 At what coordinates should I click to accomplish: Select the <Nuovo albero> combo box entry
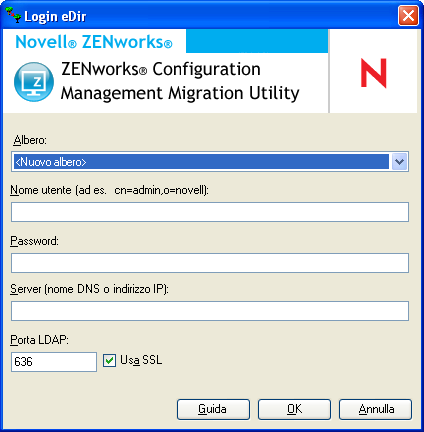point(201,162)
